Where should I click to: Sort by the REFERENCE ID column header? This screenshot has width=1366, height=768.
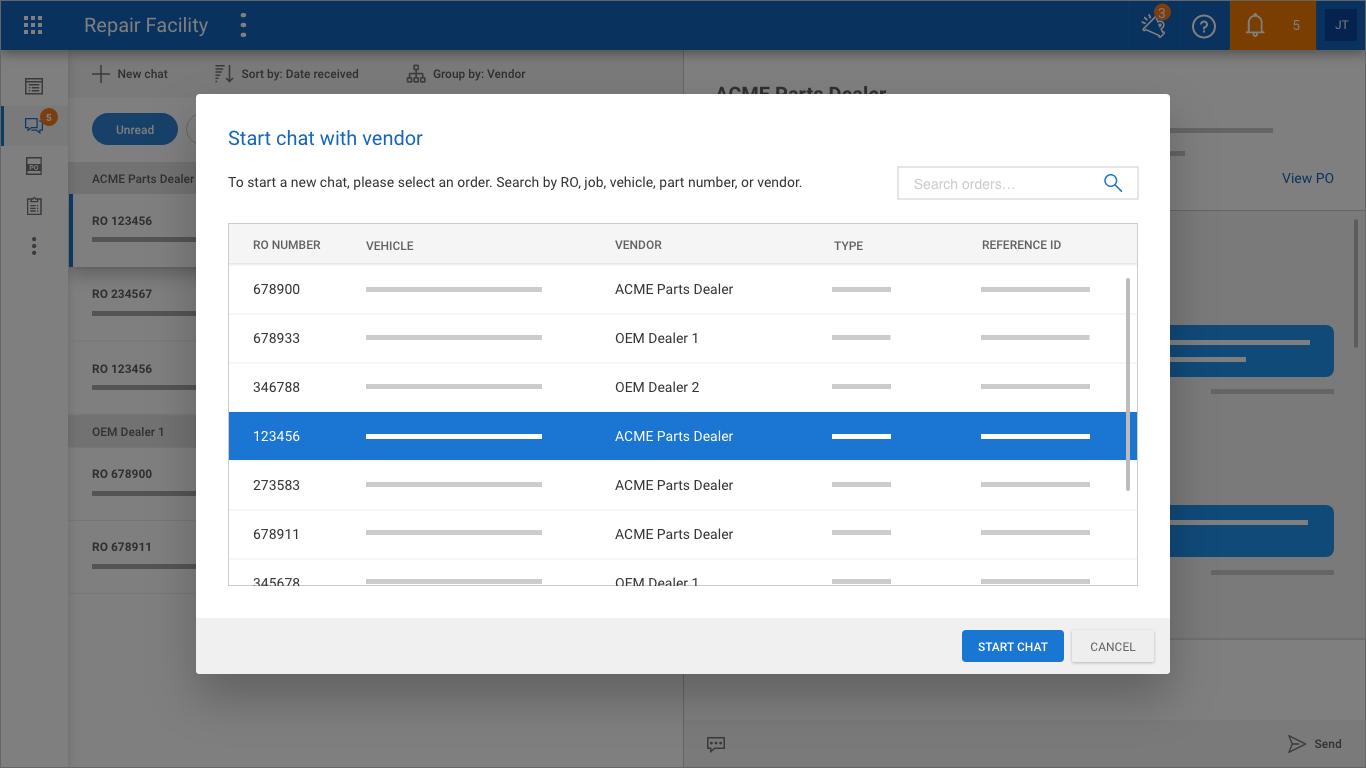1021,245
